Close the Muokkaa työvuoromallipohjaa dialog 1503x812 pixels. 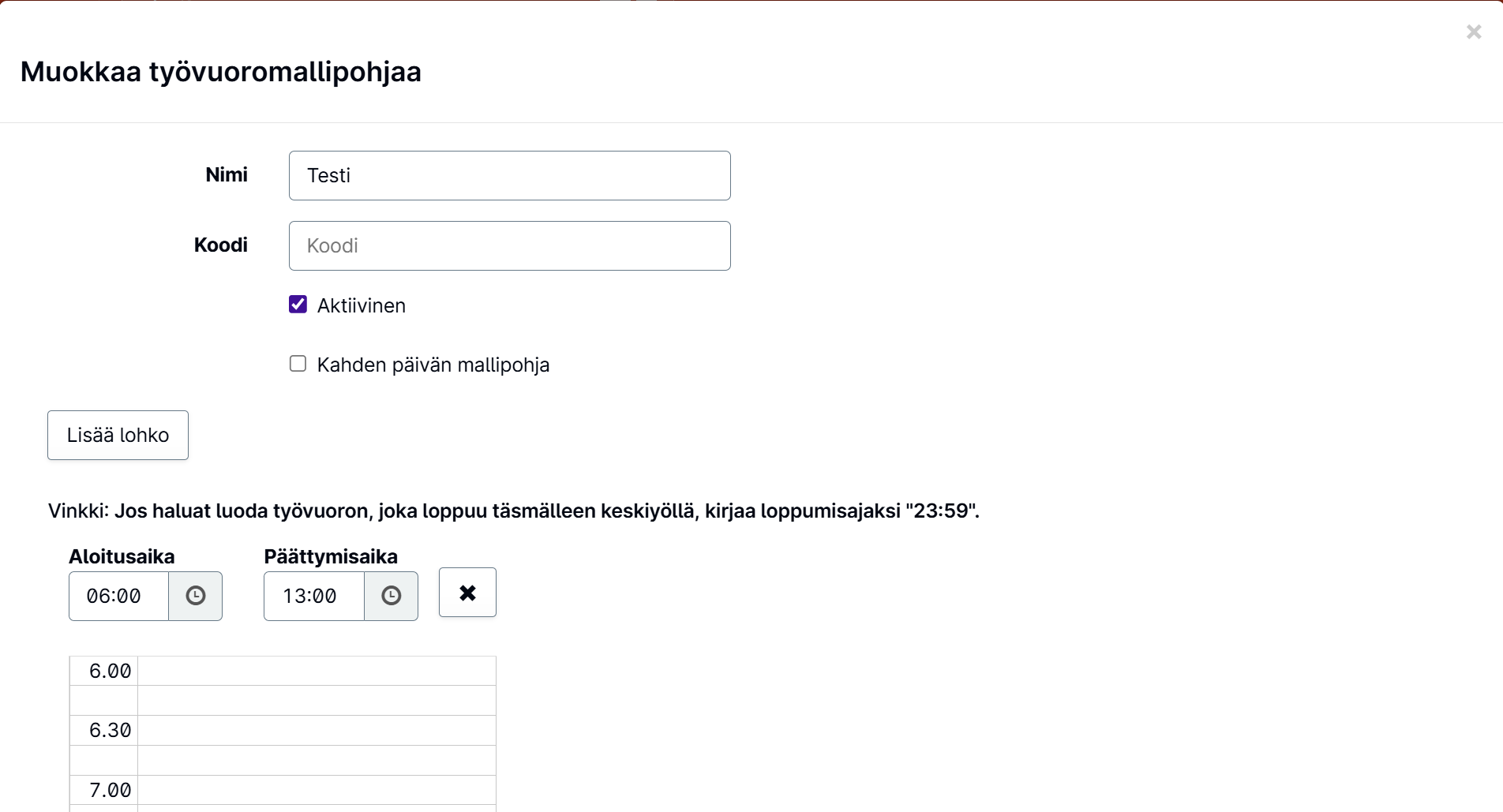coord(1473,32)
